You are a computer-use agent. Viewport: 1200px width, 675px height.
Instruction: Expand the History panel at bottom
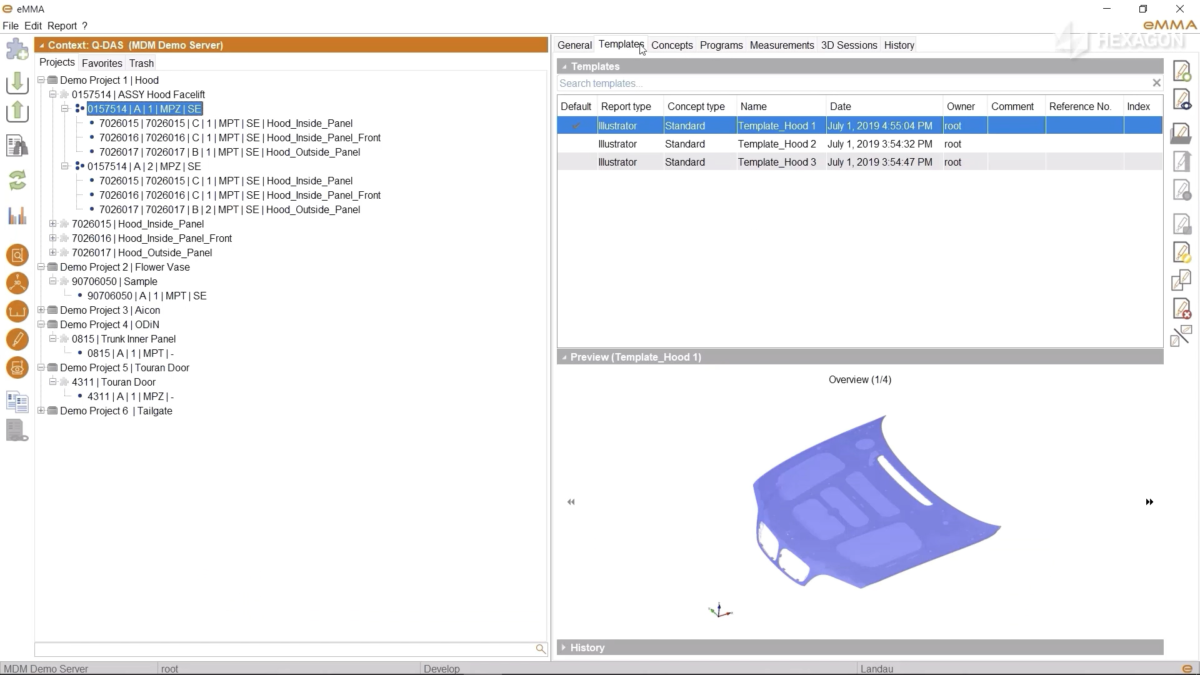[564, 648]
